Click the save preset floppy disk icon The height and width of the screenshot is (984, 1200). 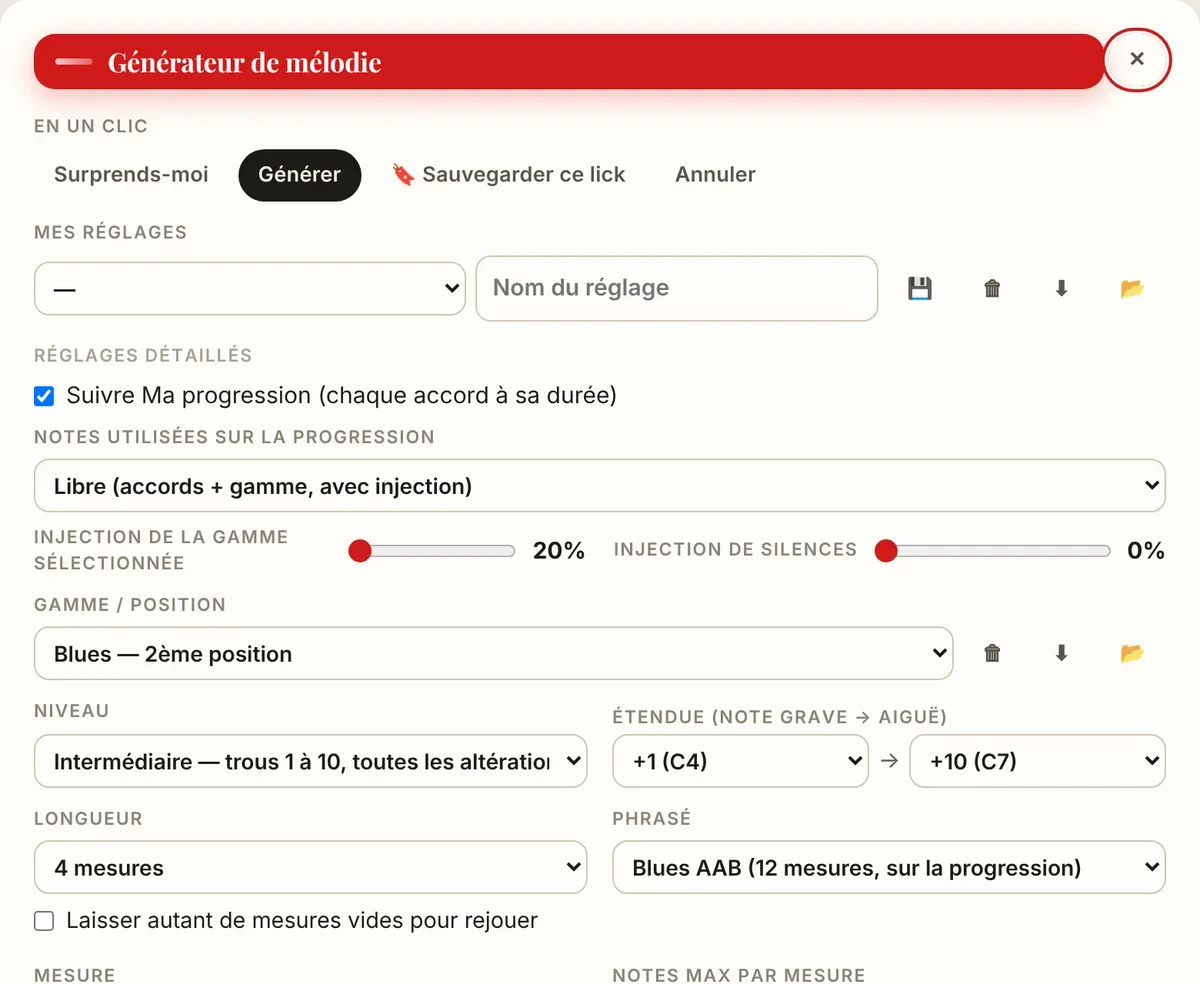[920, 289]
